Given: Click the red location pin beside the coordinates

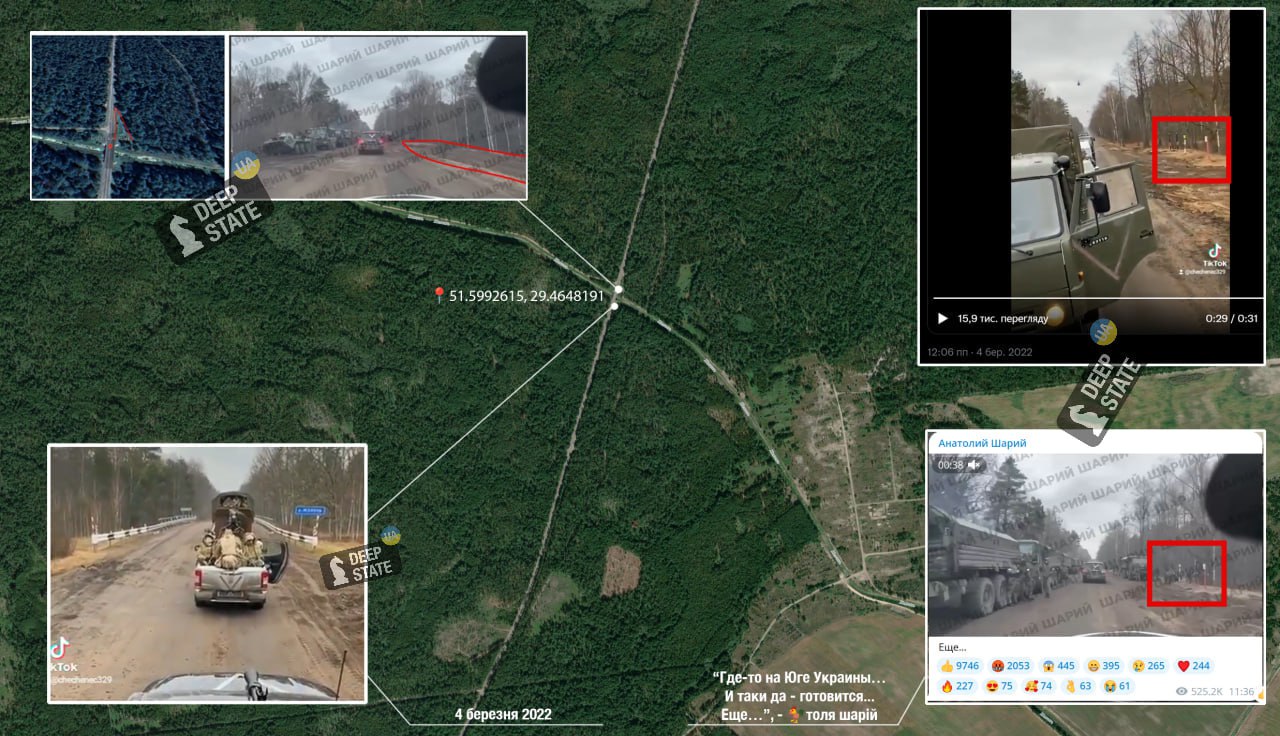Looking at the screenshot, I should click(438, 295).
